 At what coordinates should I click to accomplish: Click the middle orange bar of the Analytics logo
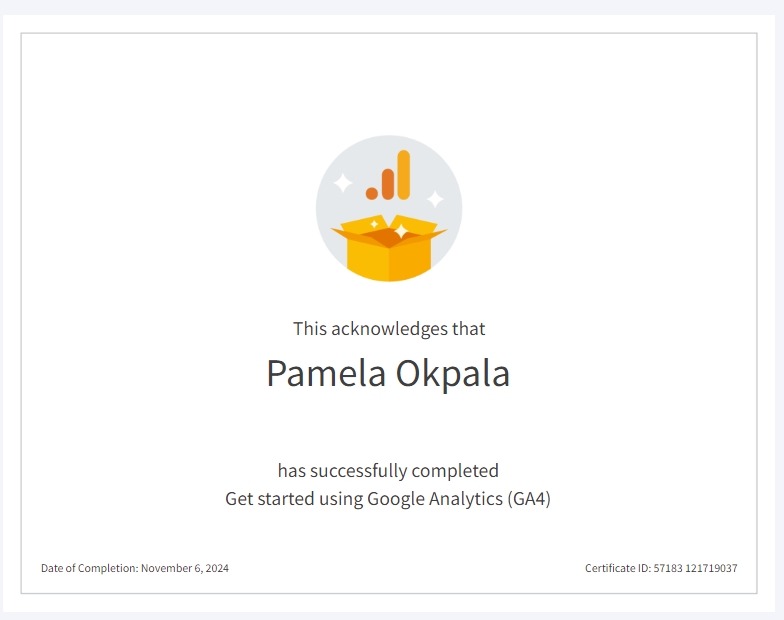pos(388,184)
